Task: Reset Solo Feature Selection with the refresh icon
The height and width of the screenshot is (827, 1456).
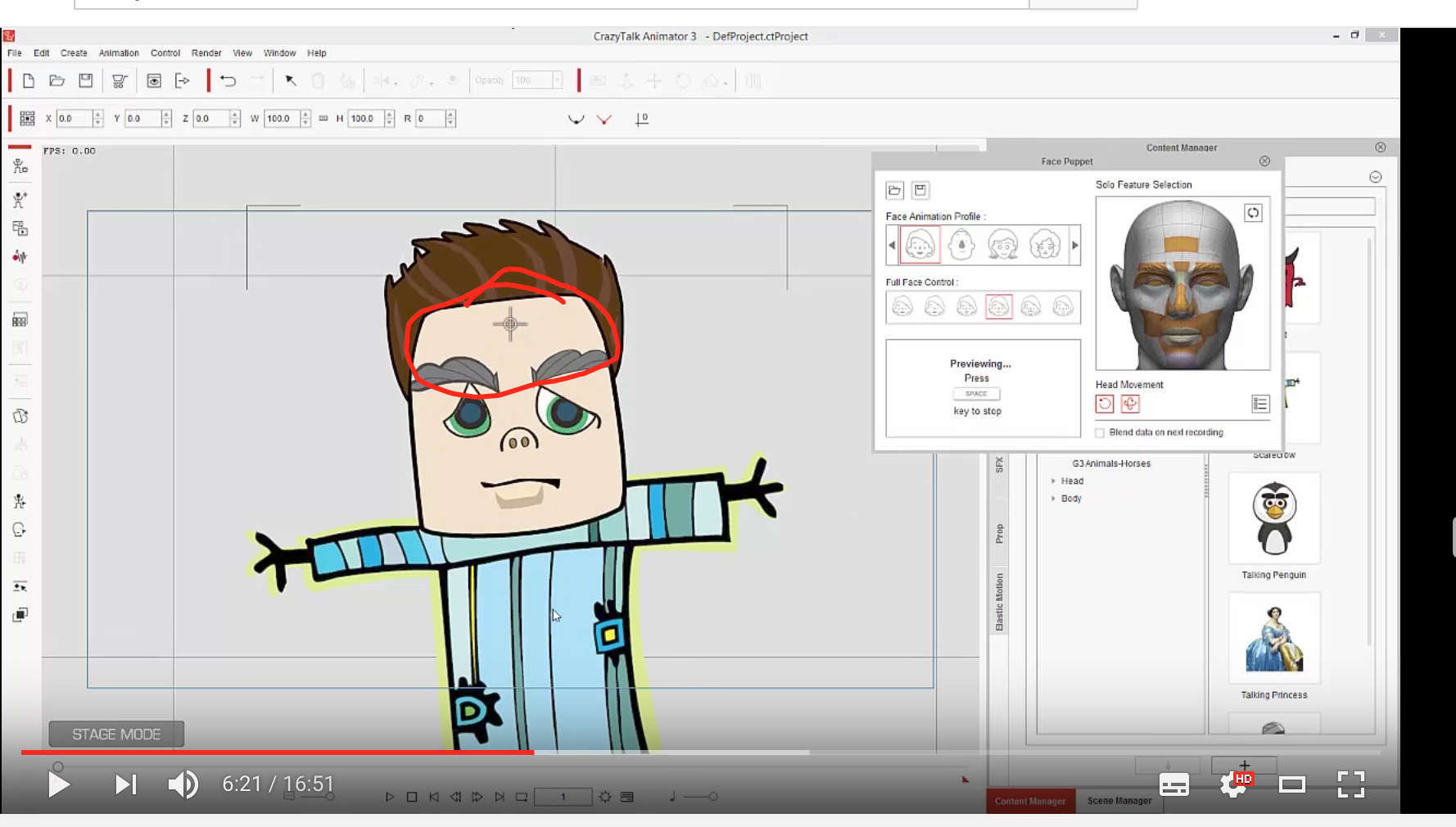Action: click(x=1253, y=213)
